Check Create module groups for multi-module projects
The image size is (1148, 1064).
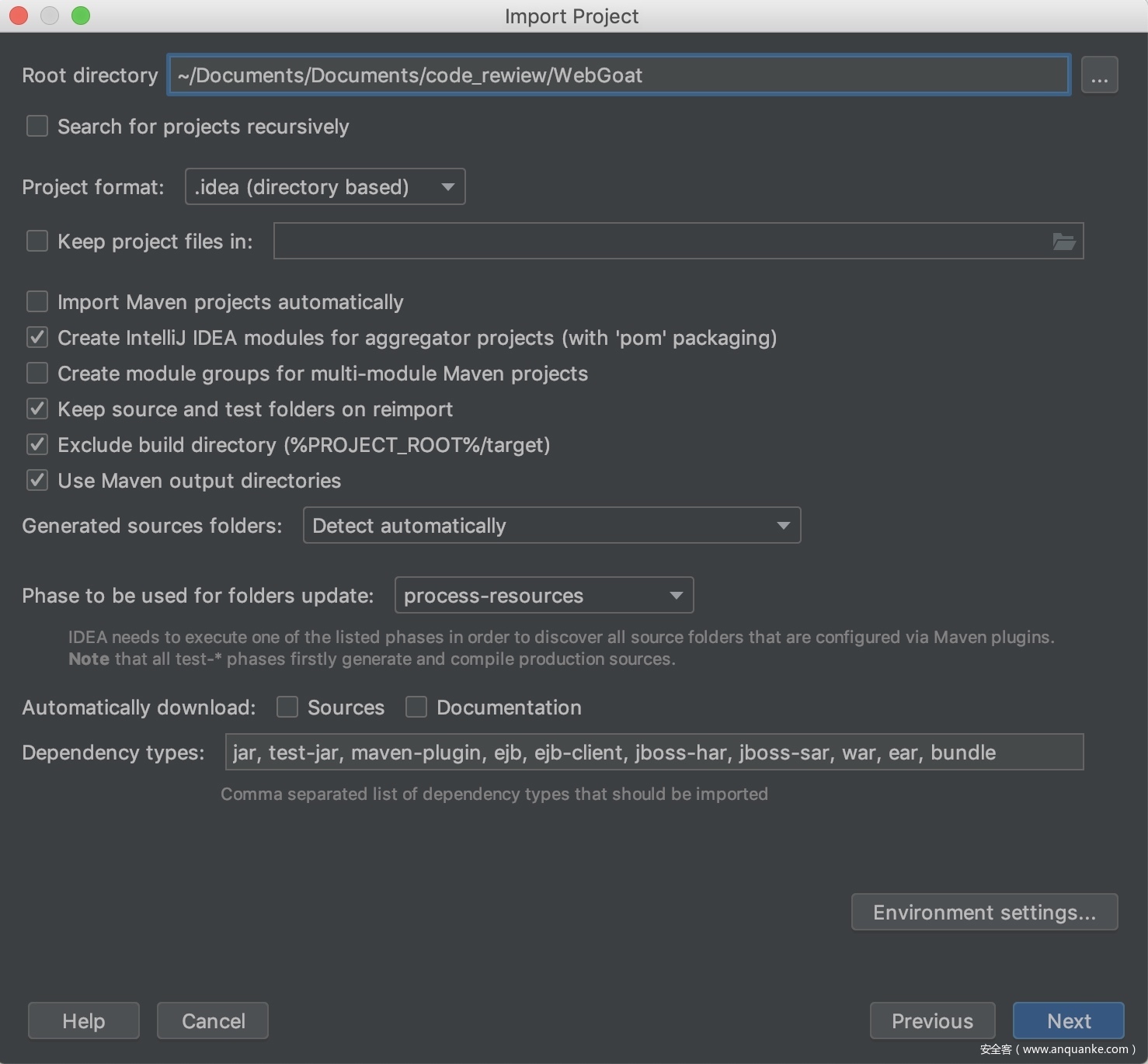click(x=37, y=373)
